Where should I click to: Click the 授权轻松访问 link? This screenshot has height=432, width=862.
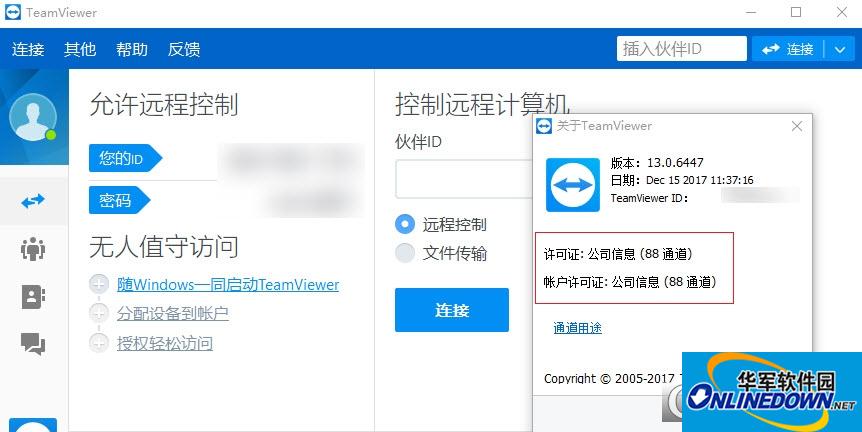[x=165, y=344]
